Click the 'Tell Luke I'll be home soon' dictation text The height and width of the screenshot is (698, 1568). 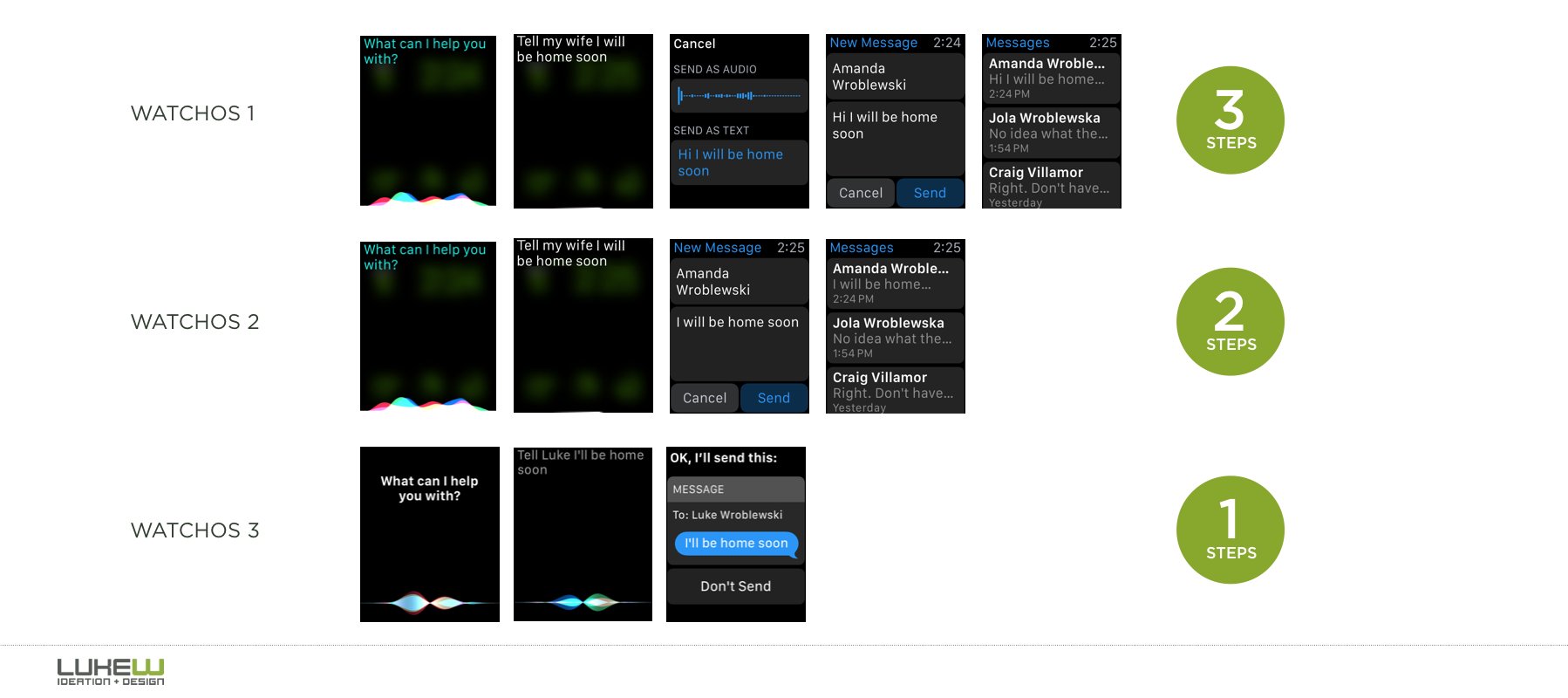click(x=581, y=462)
